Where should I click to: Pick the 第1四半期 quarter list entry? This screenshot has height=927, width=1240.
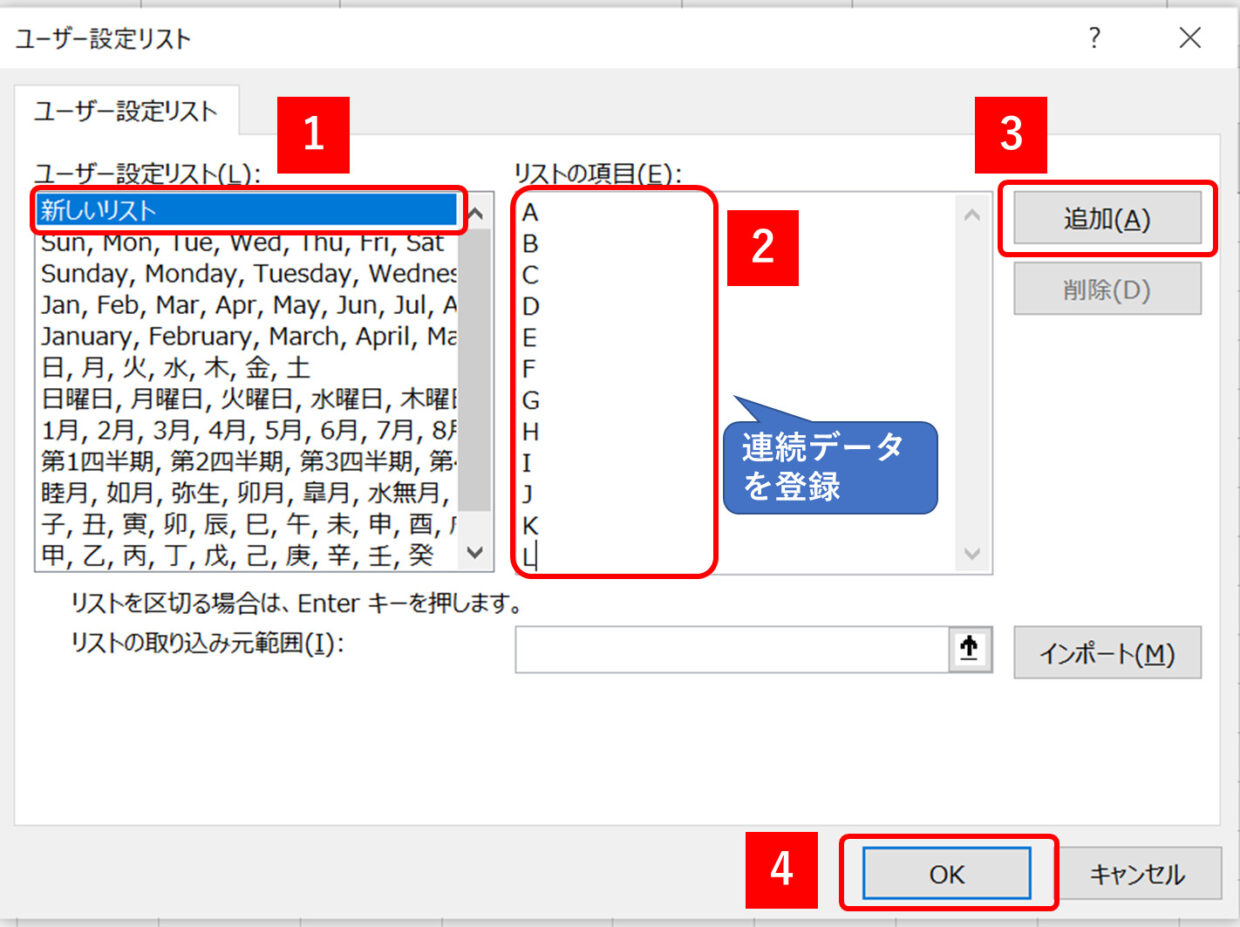(x=246, y=462)
